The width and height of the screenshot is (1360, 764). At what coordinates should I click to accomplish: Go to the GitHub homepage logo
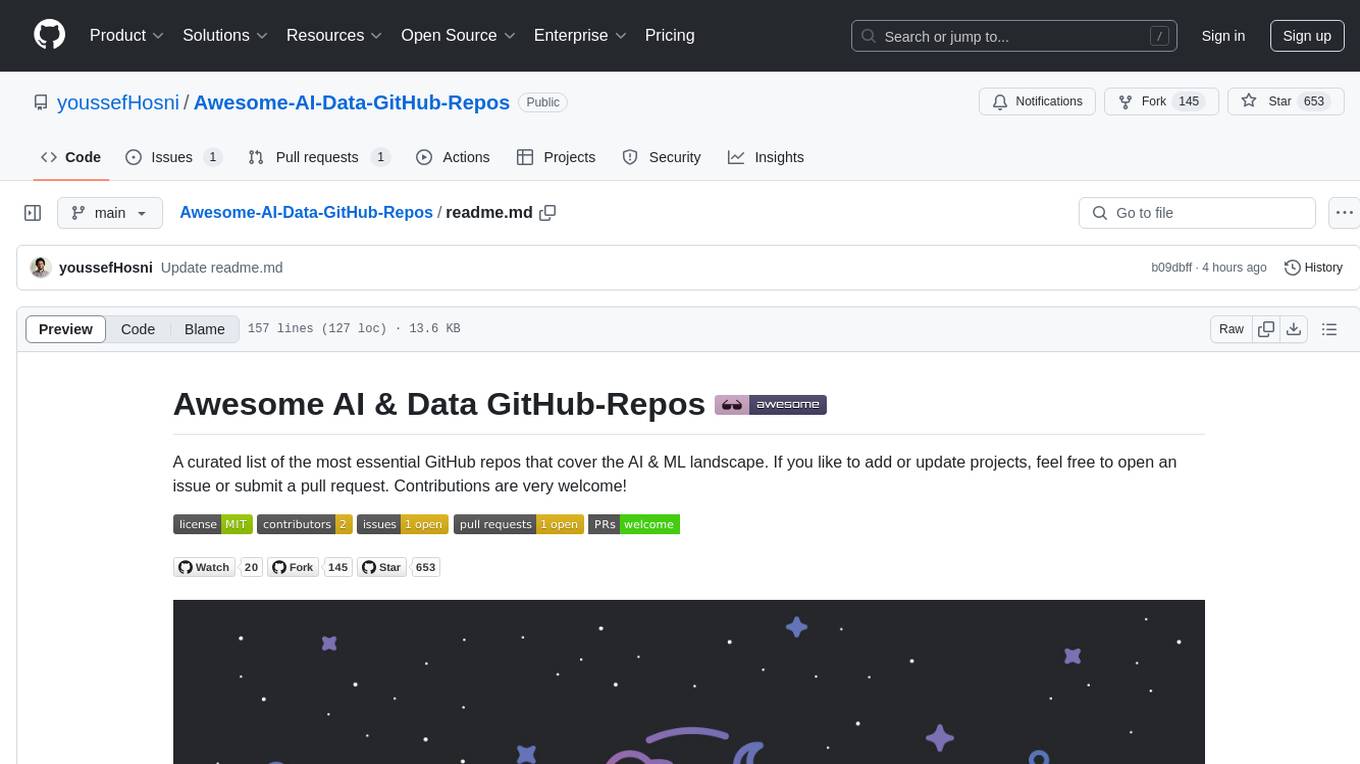point(49,35)
